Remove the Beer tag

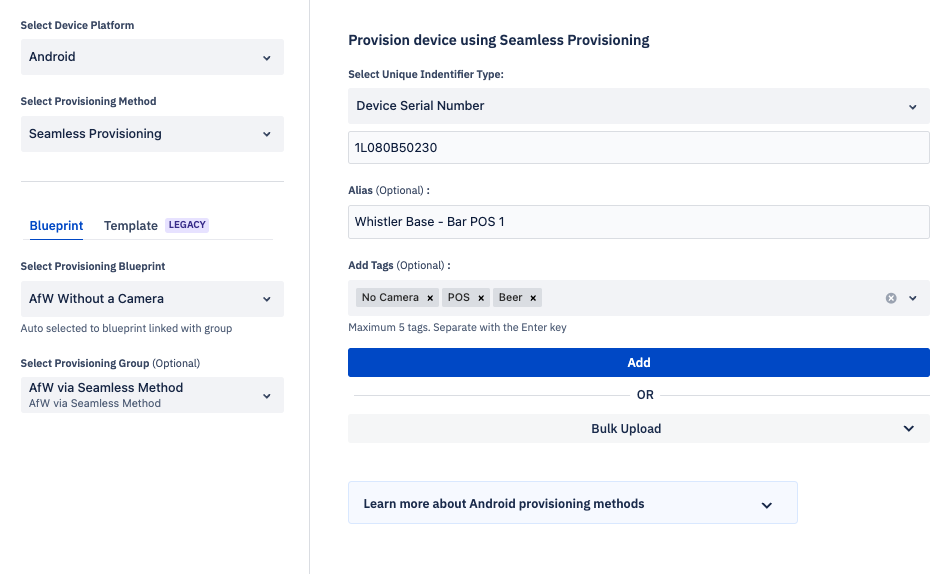[533, 298]
